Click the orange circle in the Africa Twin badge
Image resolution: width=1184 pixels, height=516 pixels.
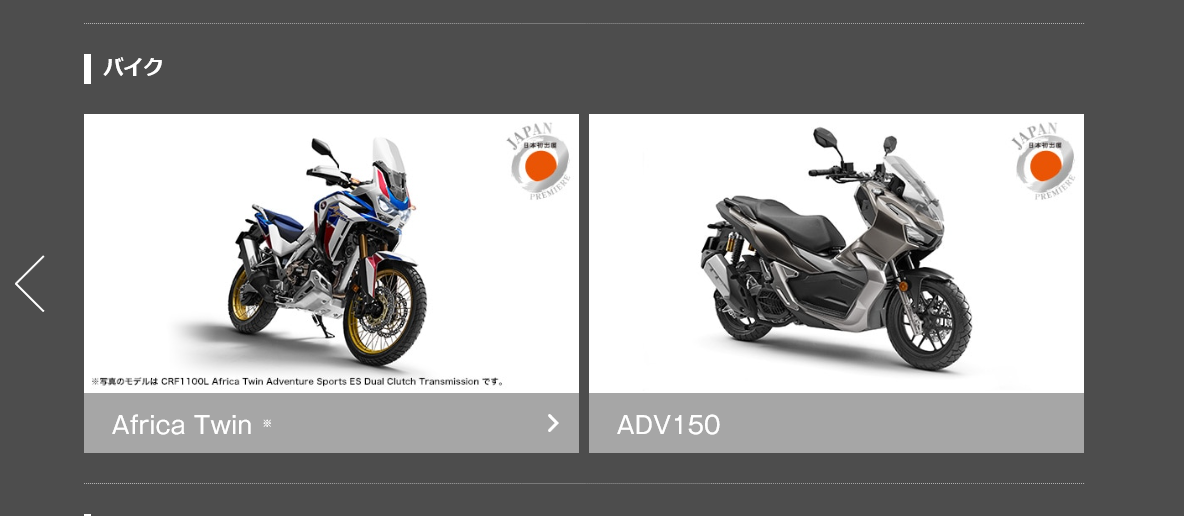(x=541, y=165)
